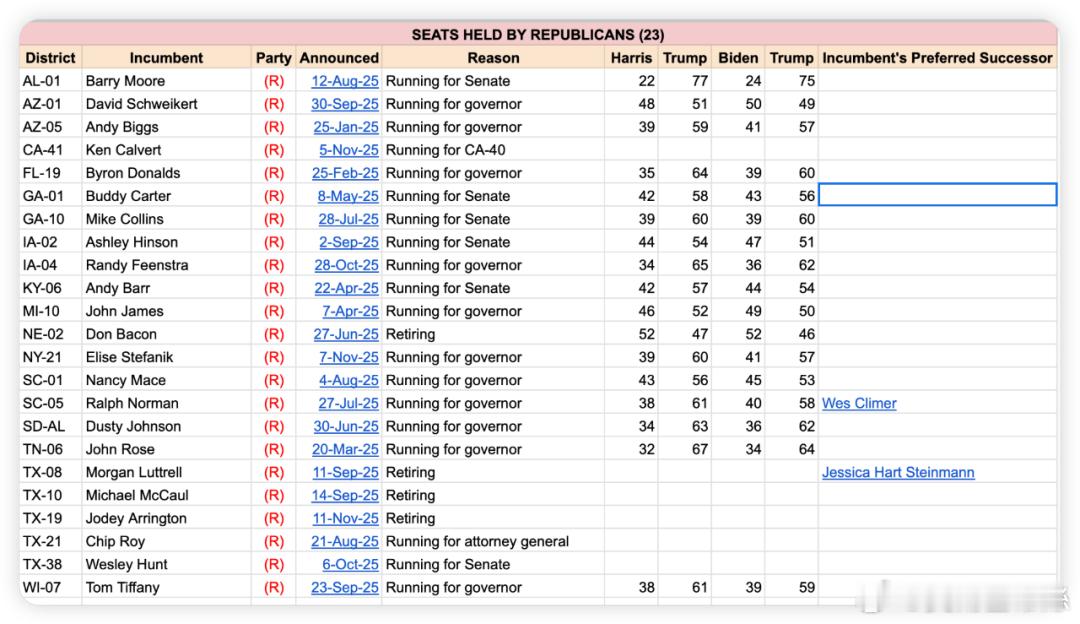Open the 30-Jun-25 link for Dusty Johnson
Screen dimensions: 1080x624
tap(346, 426)
